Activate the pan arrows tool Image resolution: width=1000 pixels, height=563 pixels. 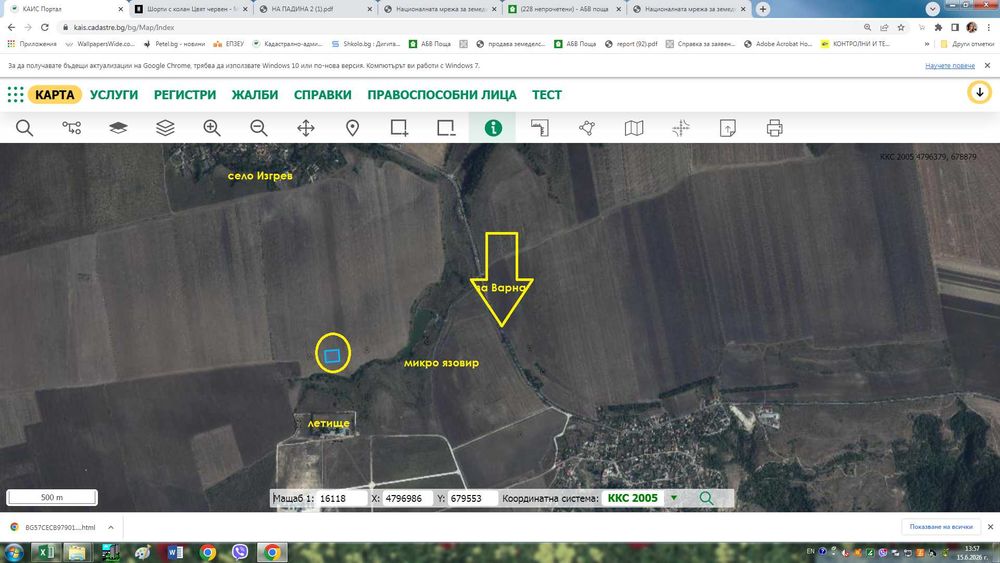coord(305,128)
